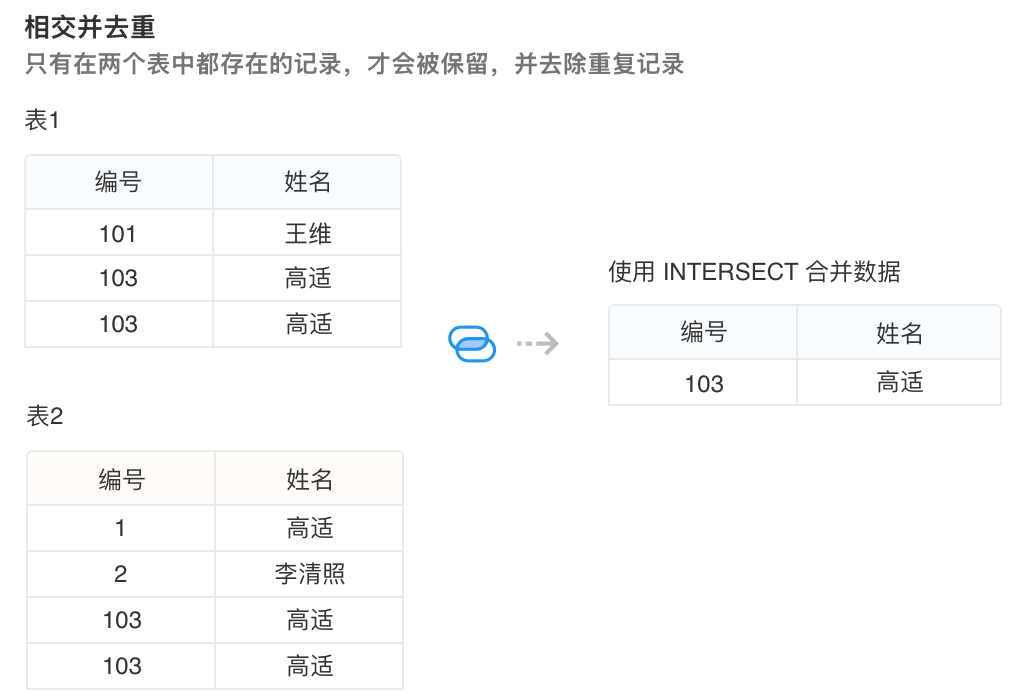Click the gray description text under the heading
This screenshot has width=1026, height=694.
coord(354,65)
